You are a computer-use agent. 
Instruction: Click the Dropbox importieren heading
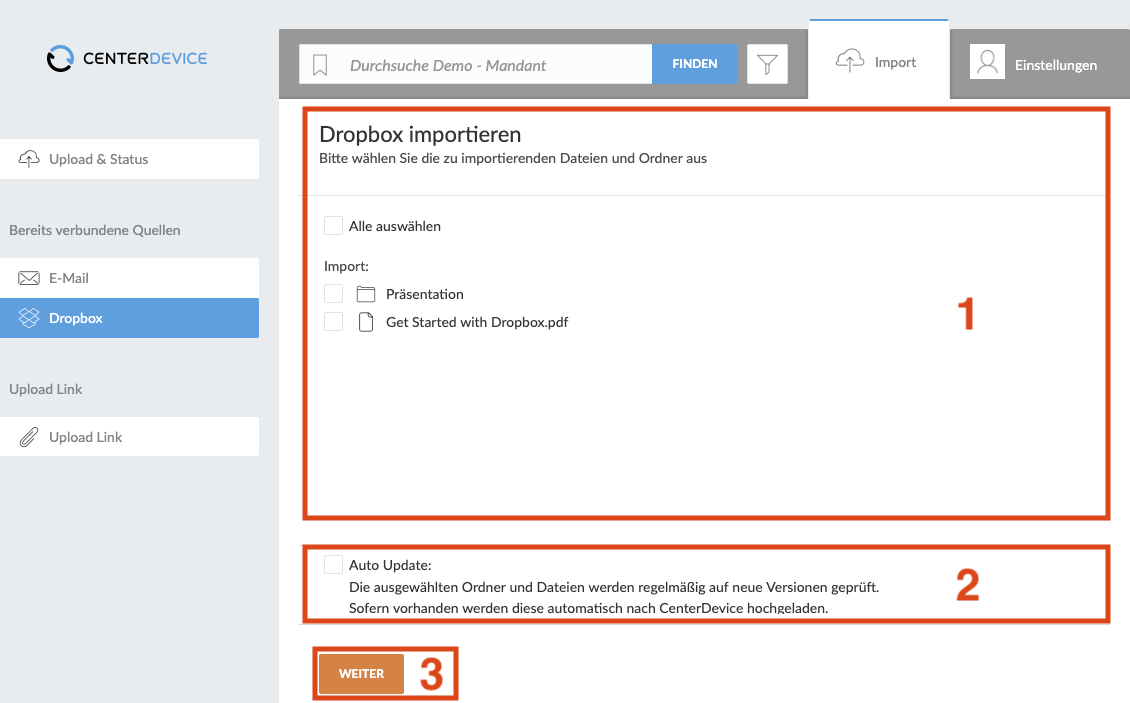(420, 135)
